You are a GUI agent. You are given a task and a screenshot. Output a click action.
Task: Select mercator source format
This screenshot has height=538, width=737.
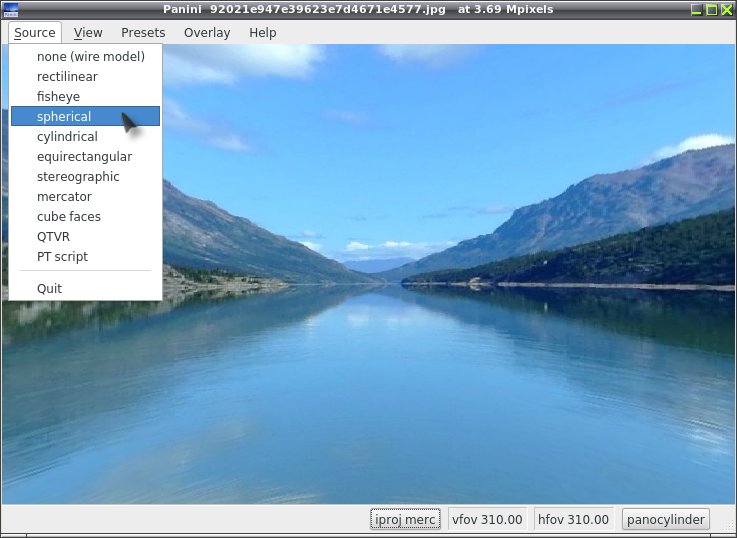click(x=86, y=196)
